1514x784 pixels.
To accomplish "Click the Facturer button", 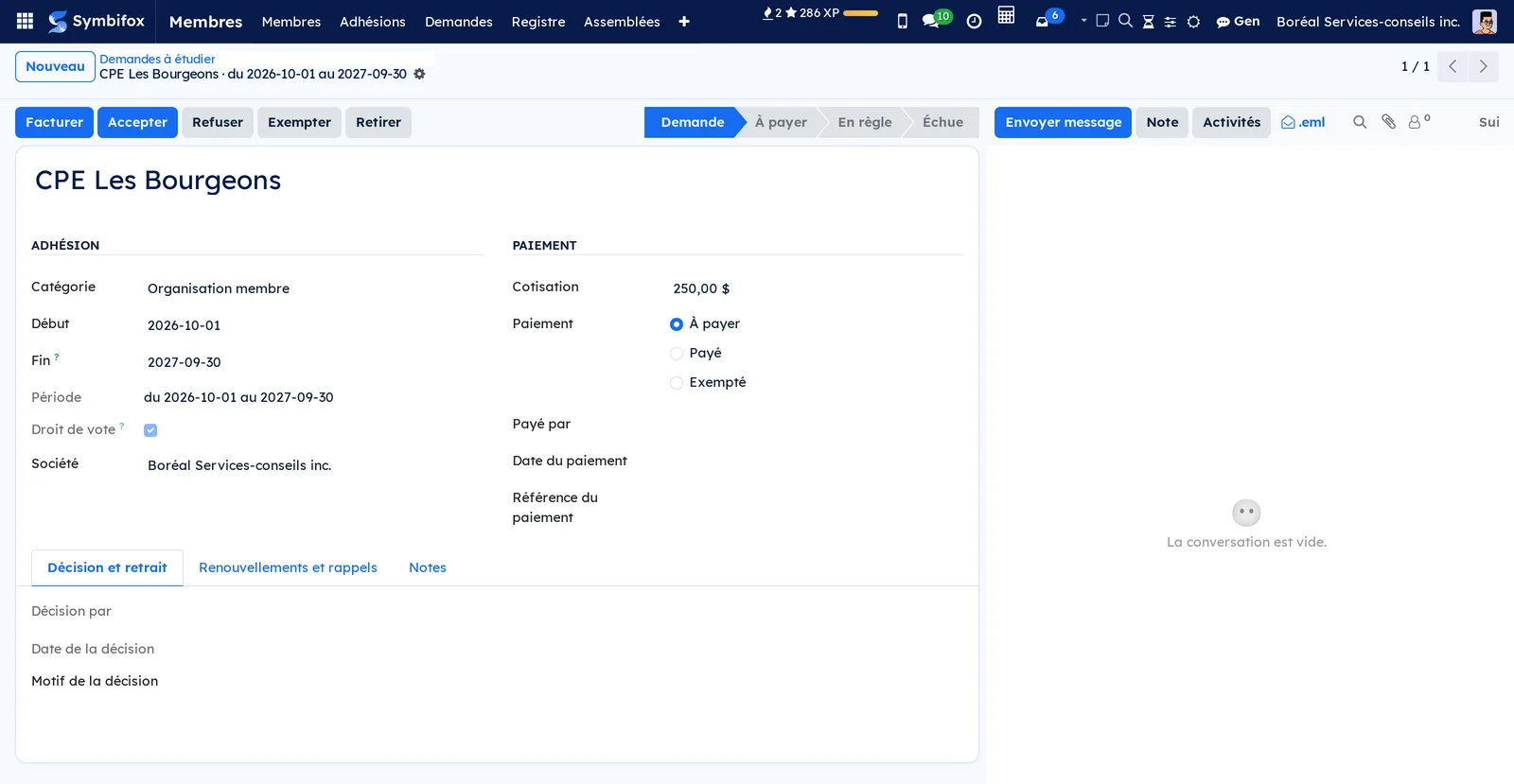I will [x=54, y=122].
